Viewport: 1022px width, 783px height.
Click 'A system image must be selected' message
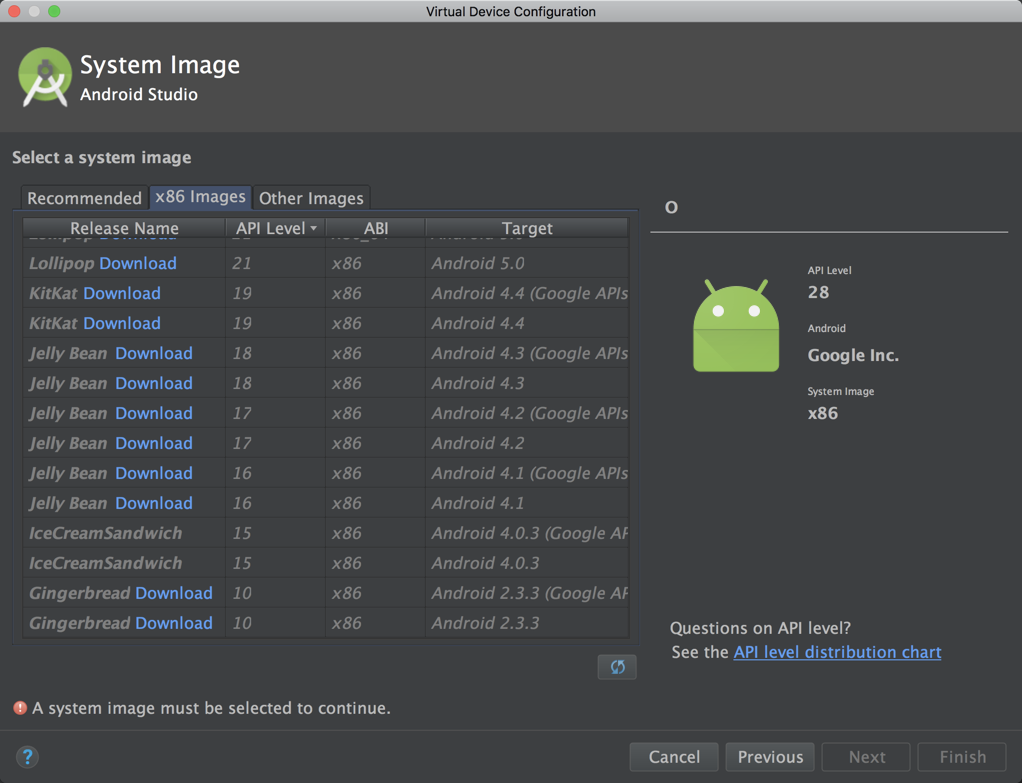click(211, 708)
